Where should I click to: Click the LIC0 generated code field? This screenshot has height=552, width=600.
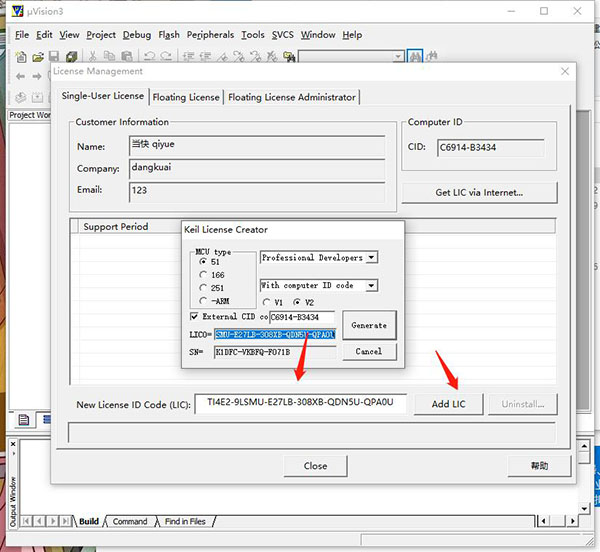(x=275, y=334)
